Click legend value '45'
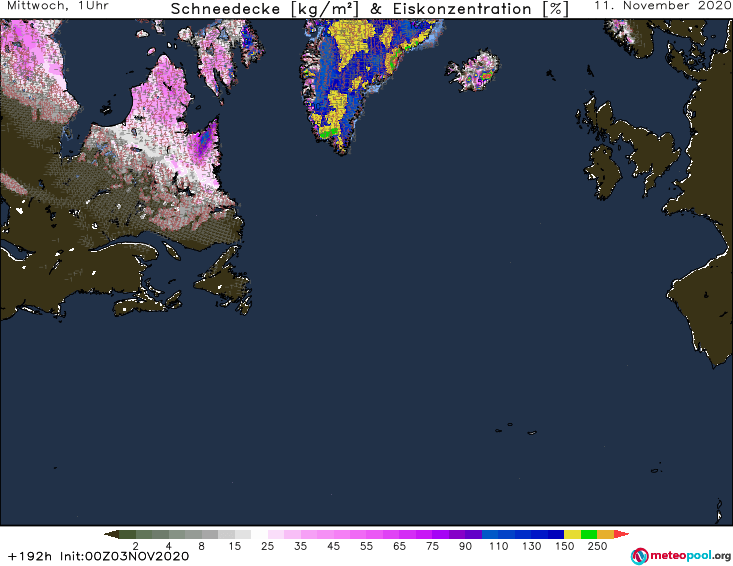The height and width of the screenshot is (566, 733). click(x=333, y=546)
